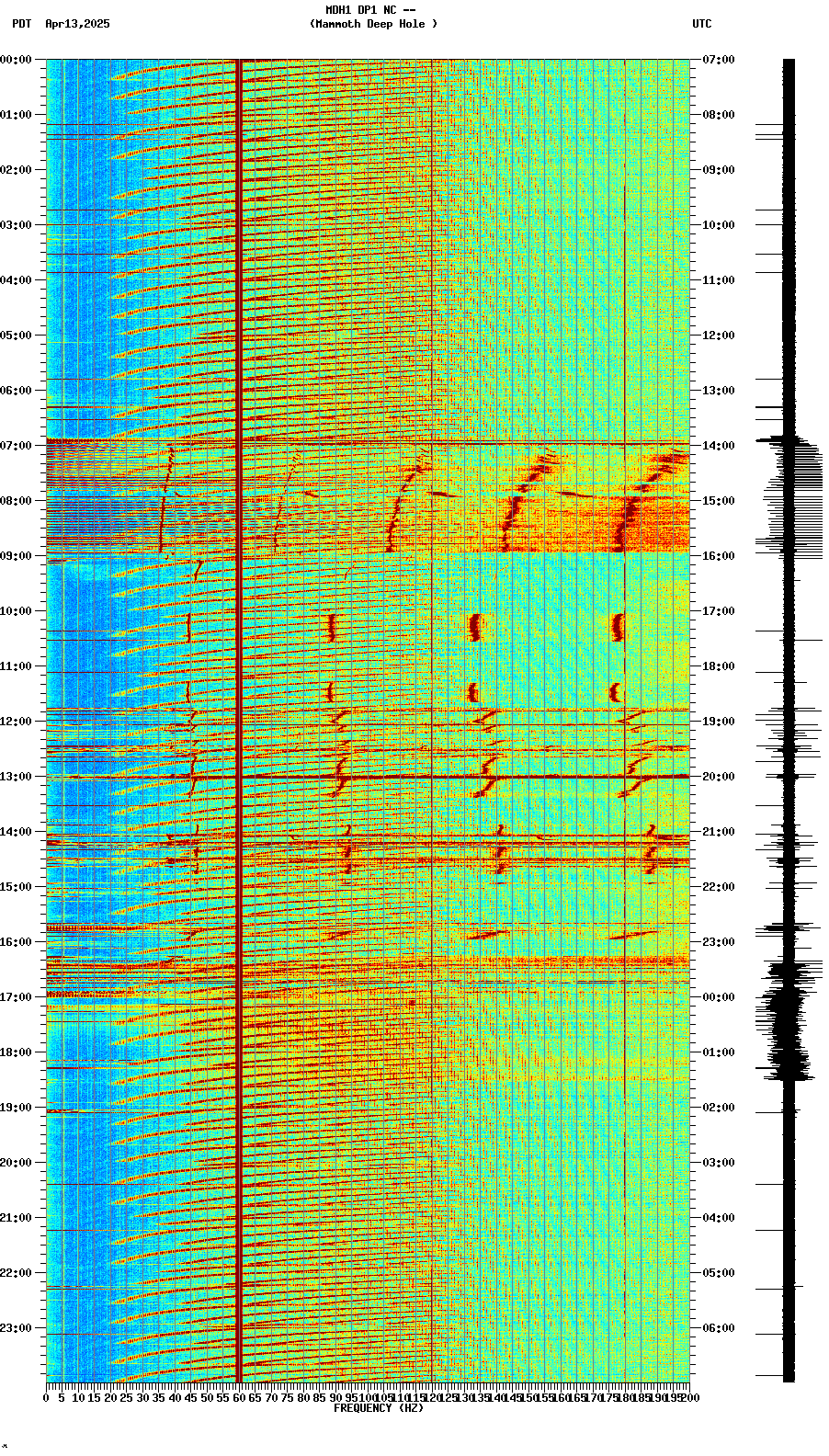
Task: Click the horizontal red band at 13:00 PDT
Action: tap(368, 777)
